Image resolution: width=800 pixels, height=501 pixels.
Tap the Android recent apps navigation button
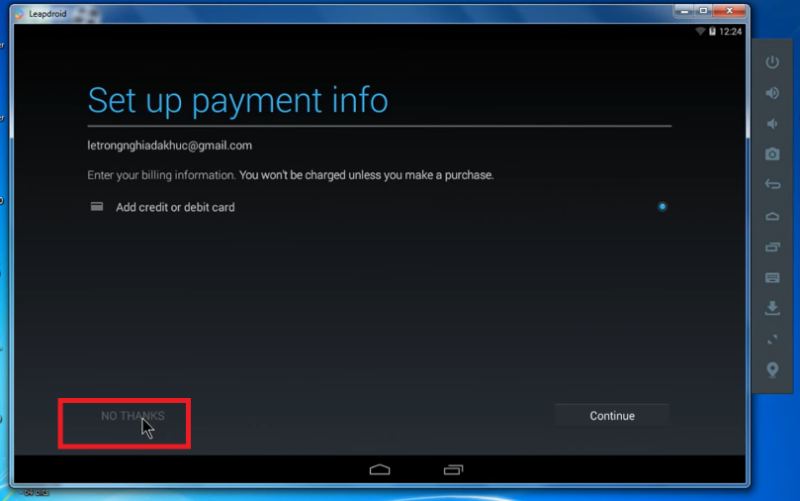click(453, 468)
